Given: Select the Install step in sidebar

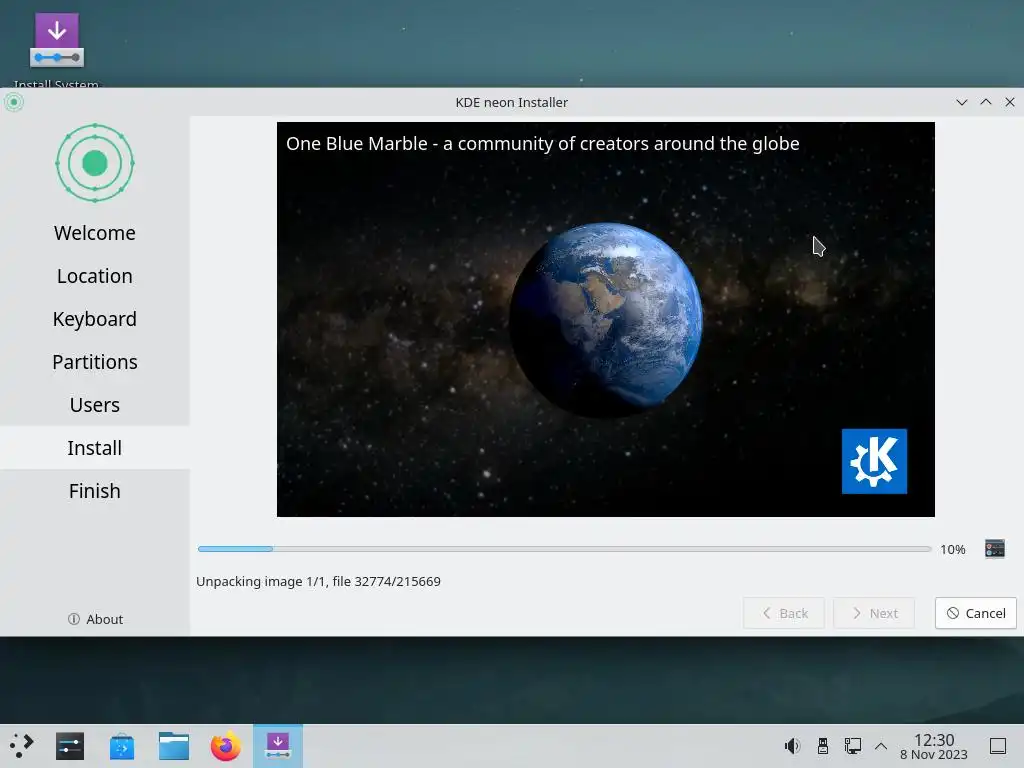Looking at the screenshot, I should click(95, 448).
